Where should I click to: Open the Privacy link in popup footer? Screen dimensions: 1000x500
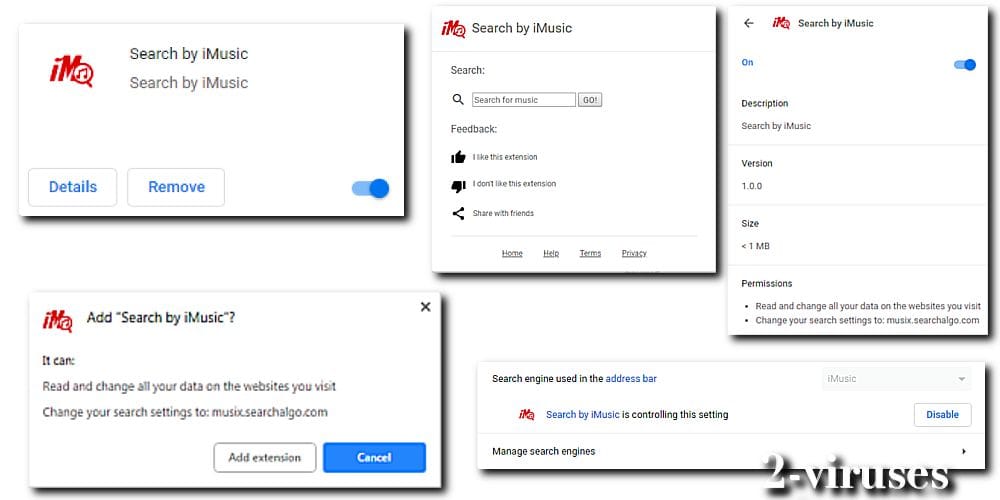point(634,253)
